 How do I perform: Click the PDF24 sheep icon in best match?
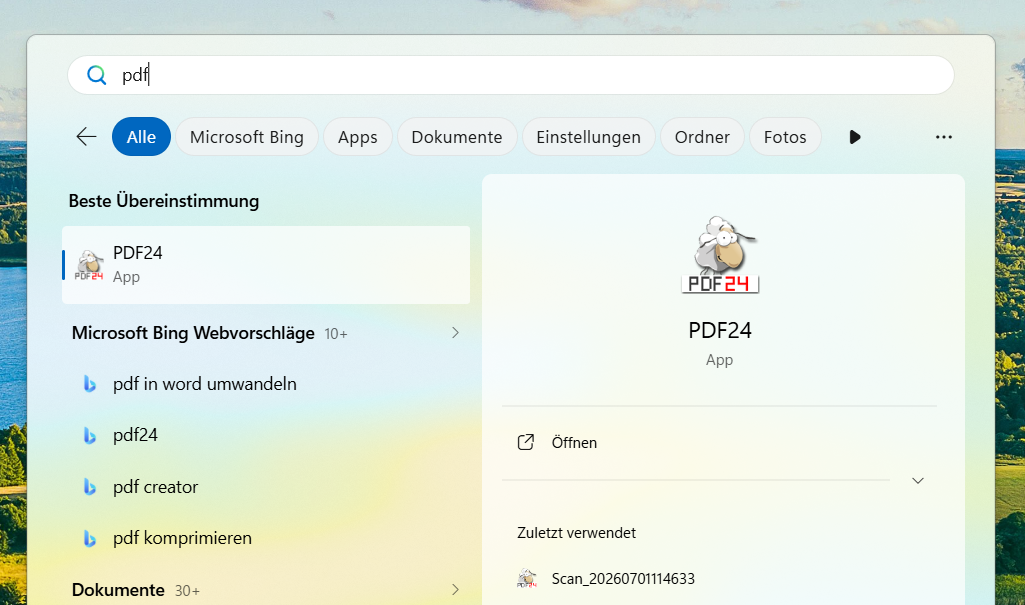point(89,265)
